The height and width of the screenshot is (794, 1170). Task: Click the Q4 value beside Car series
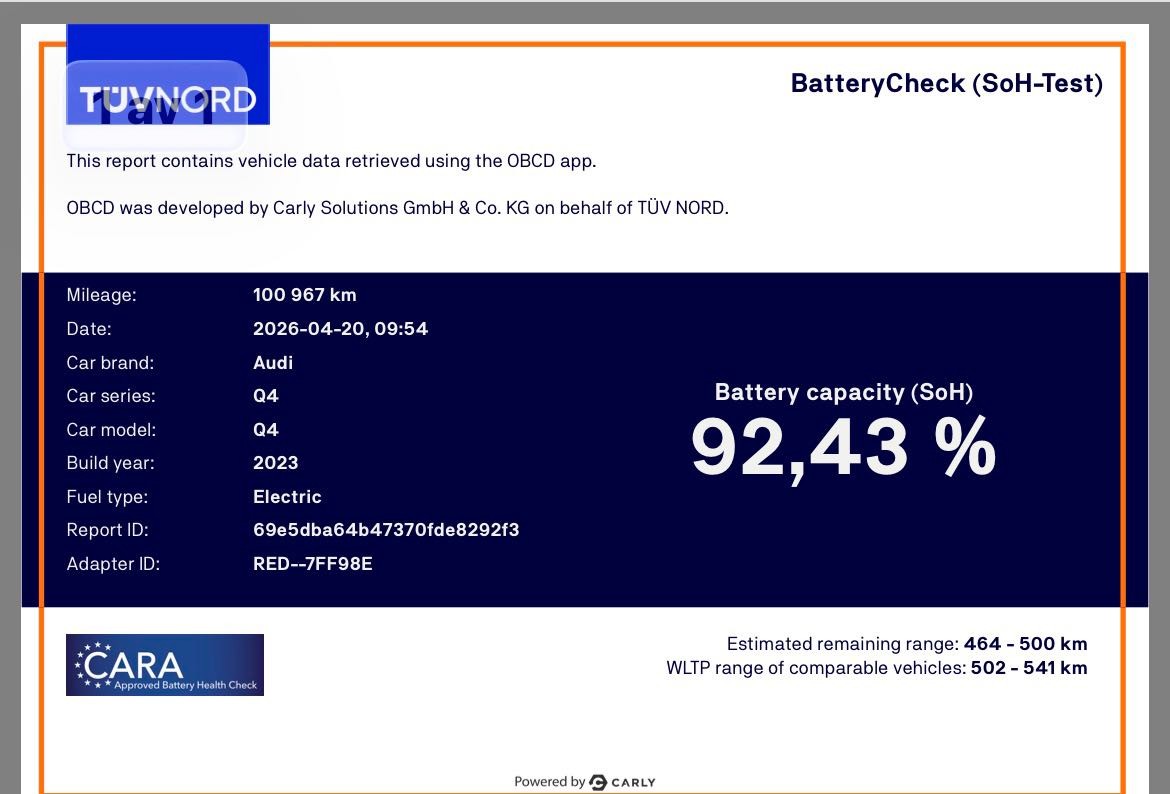point(266,396)
